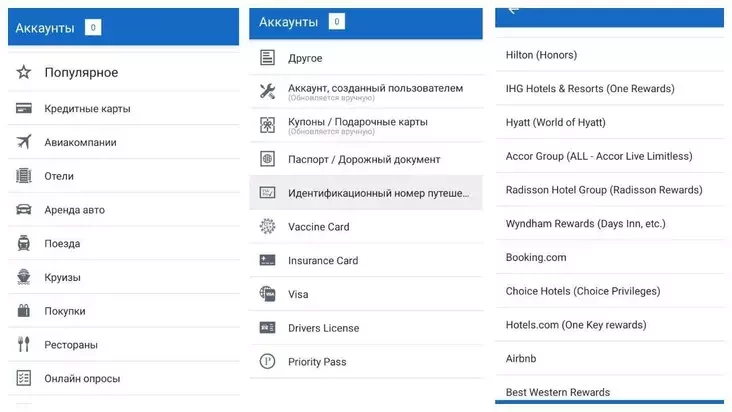Choose the Vaccine Card entry
Screen dimensions: 732x412
click(x=366, y=227)
